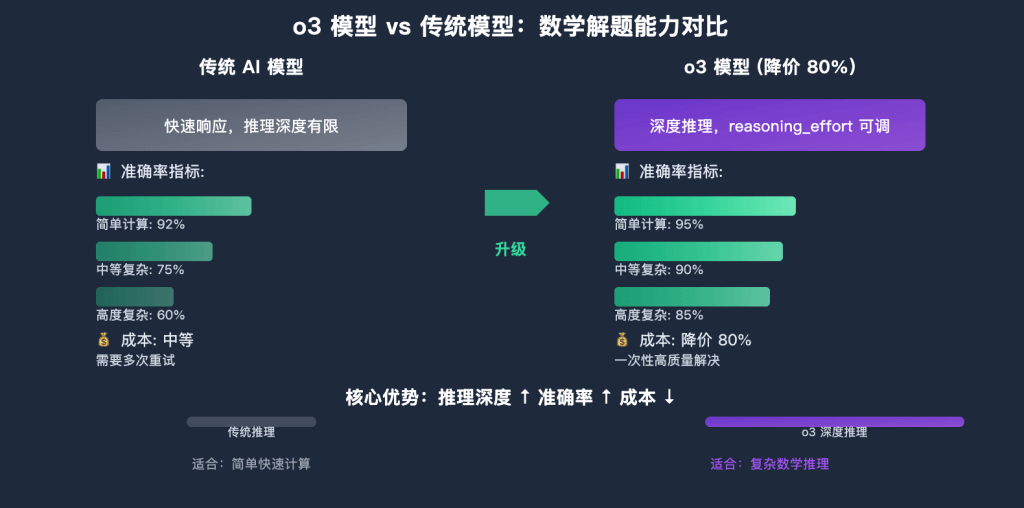This screenshot has height=508, width=1024.
Task: Click the traditional 中等复杂 75% bar
Action: click(x=154, y=251)
